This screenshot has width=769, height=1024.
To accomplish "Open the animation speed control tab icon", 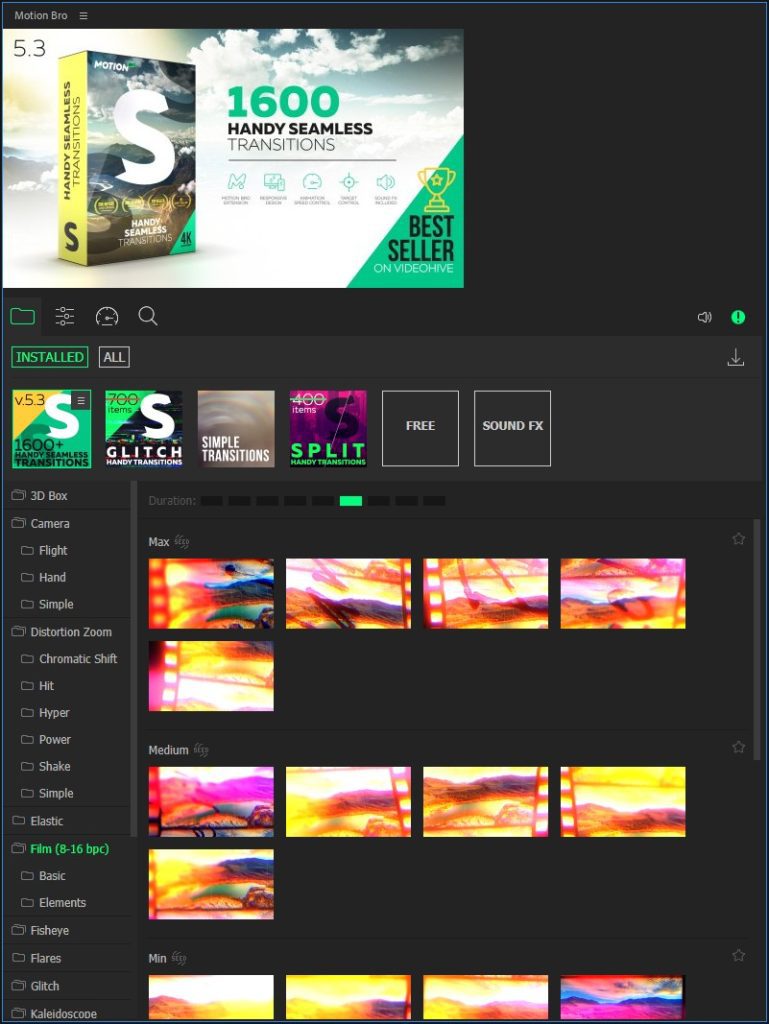I will (x=107, y=316).
